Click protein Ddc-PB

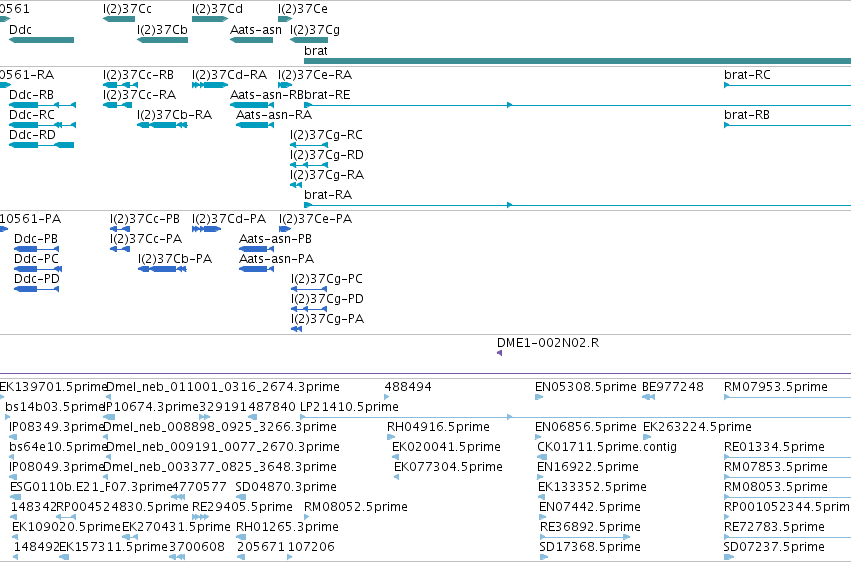point(36,249)
